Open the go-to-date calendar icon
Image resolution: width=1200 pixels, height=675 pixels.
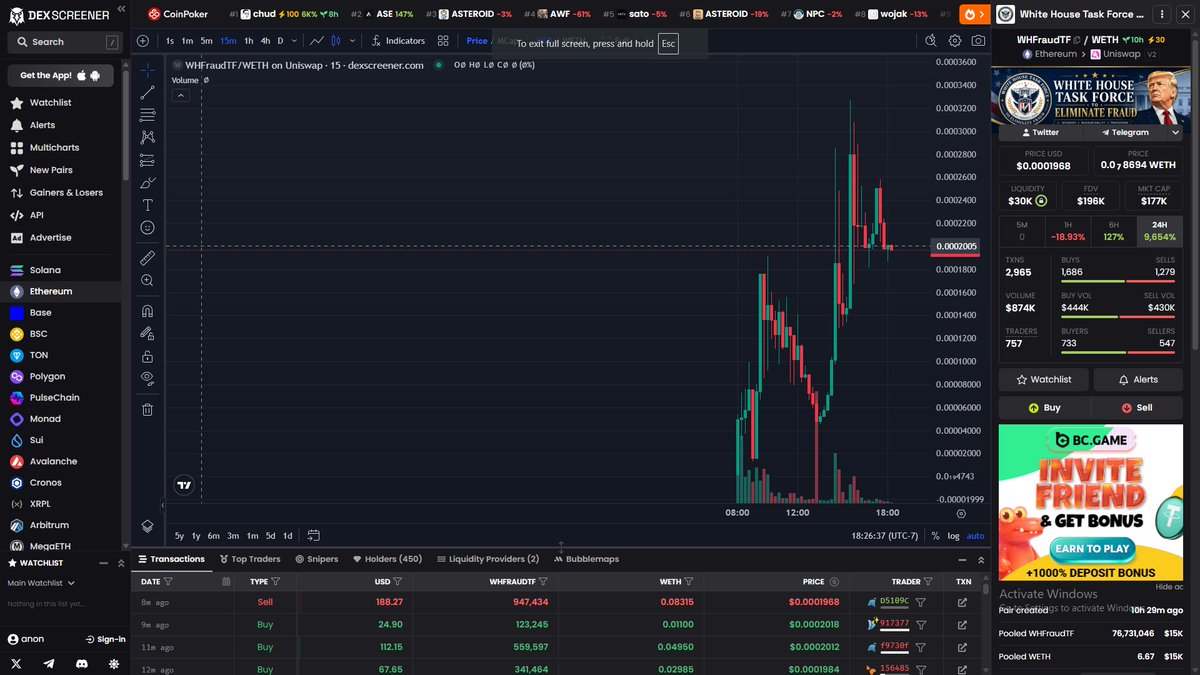pos(313,535)
